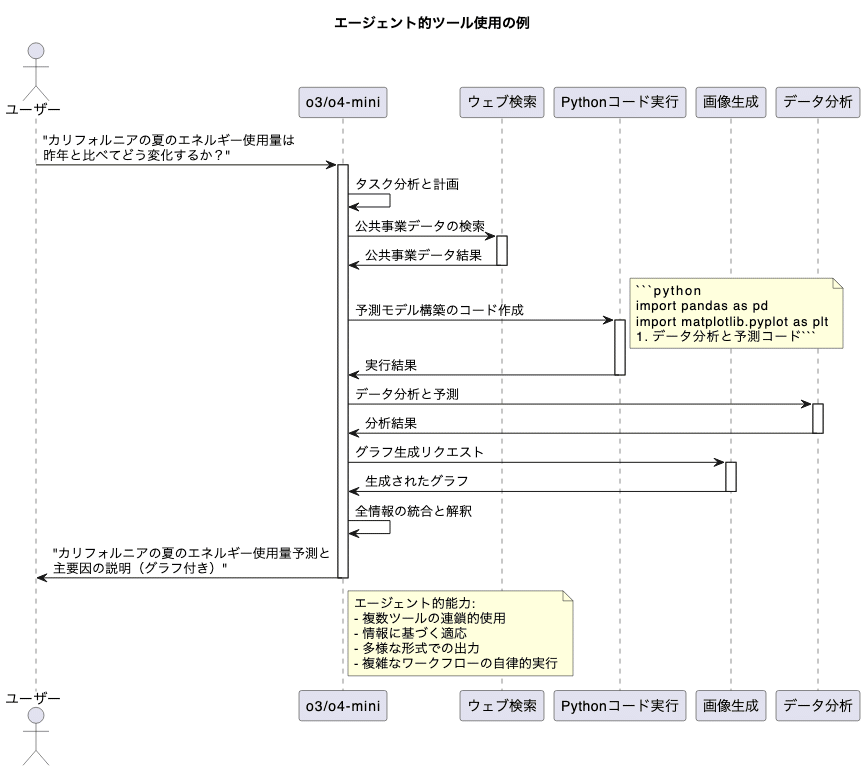The height and width of the screenshot is (772, 866).
Task: Select the top Pythonコード実行 participant box
Action: 620,102
